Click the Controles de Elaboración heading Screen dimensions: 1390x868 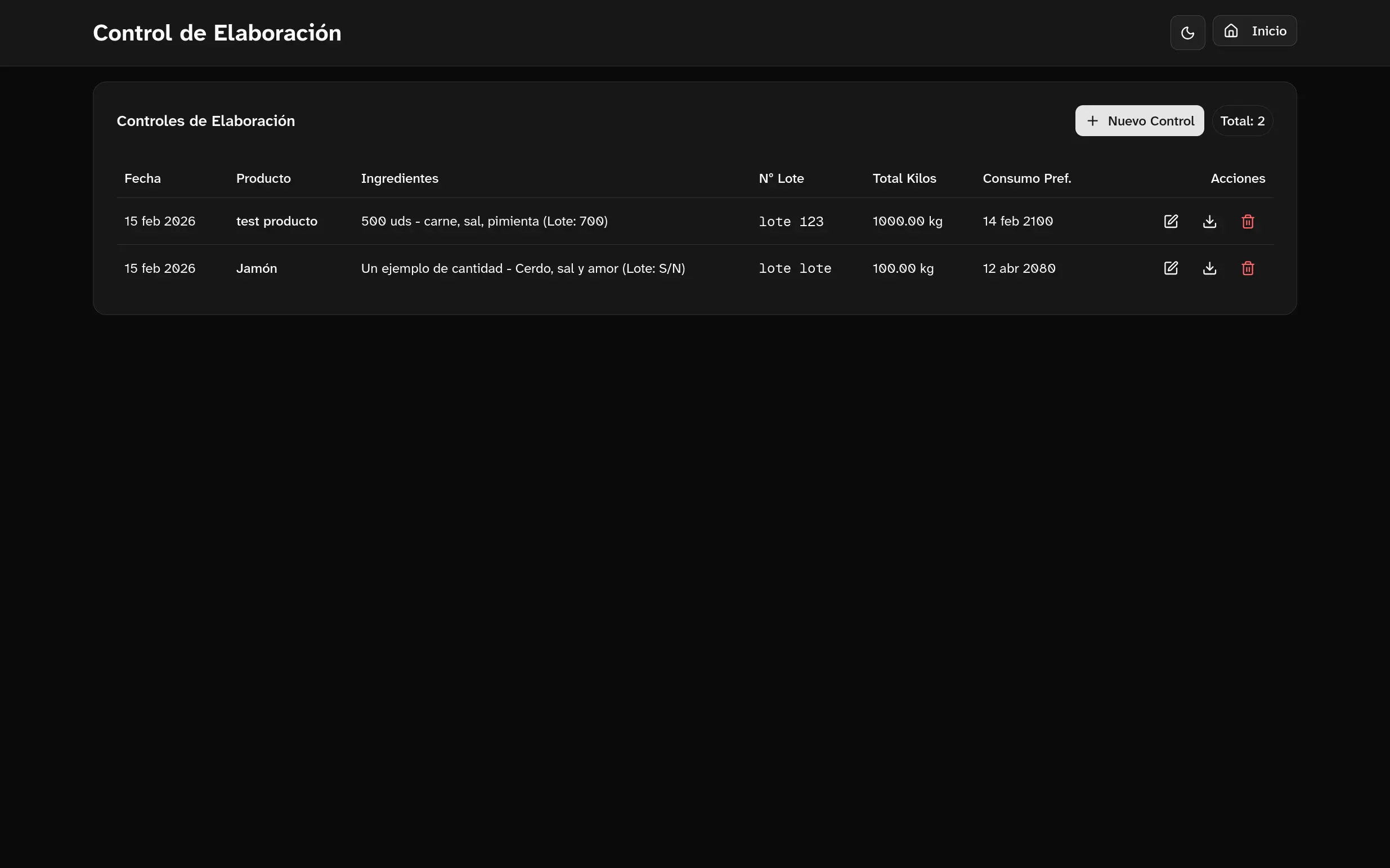205,120
